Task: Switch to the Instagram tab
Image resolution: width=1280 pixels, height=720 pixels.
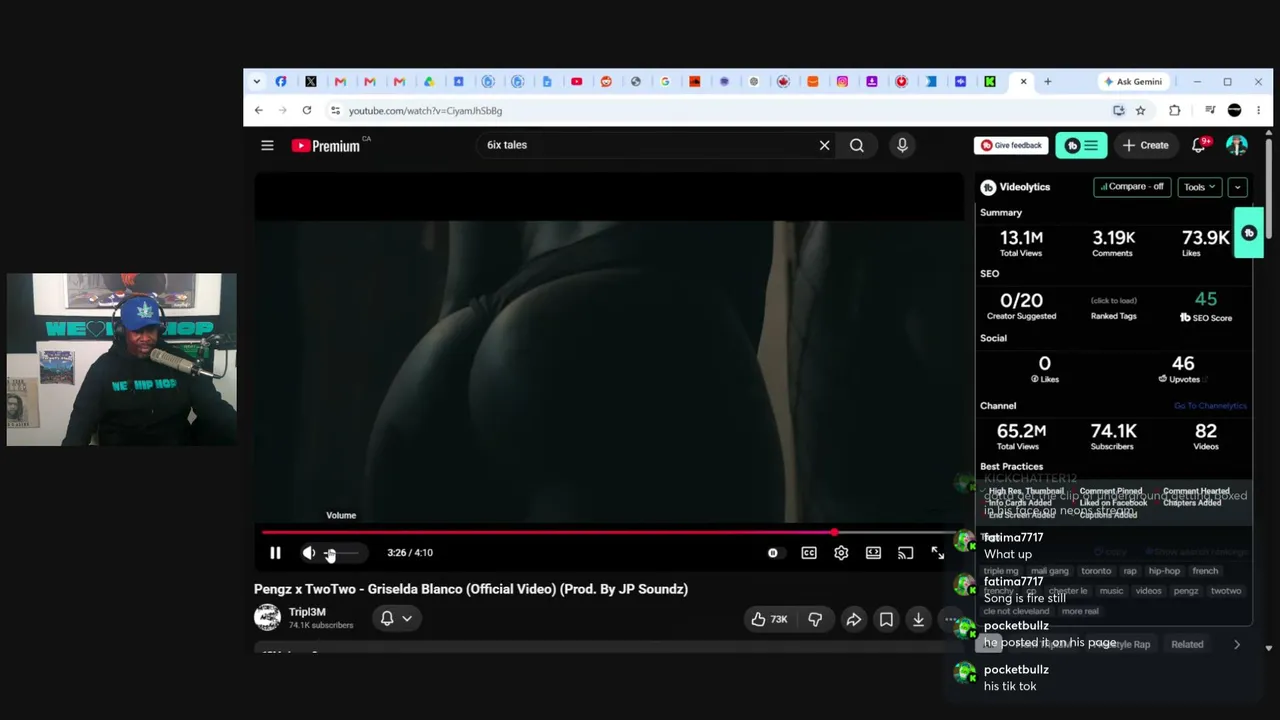Action: click(x=843, y=82)
